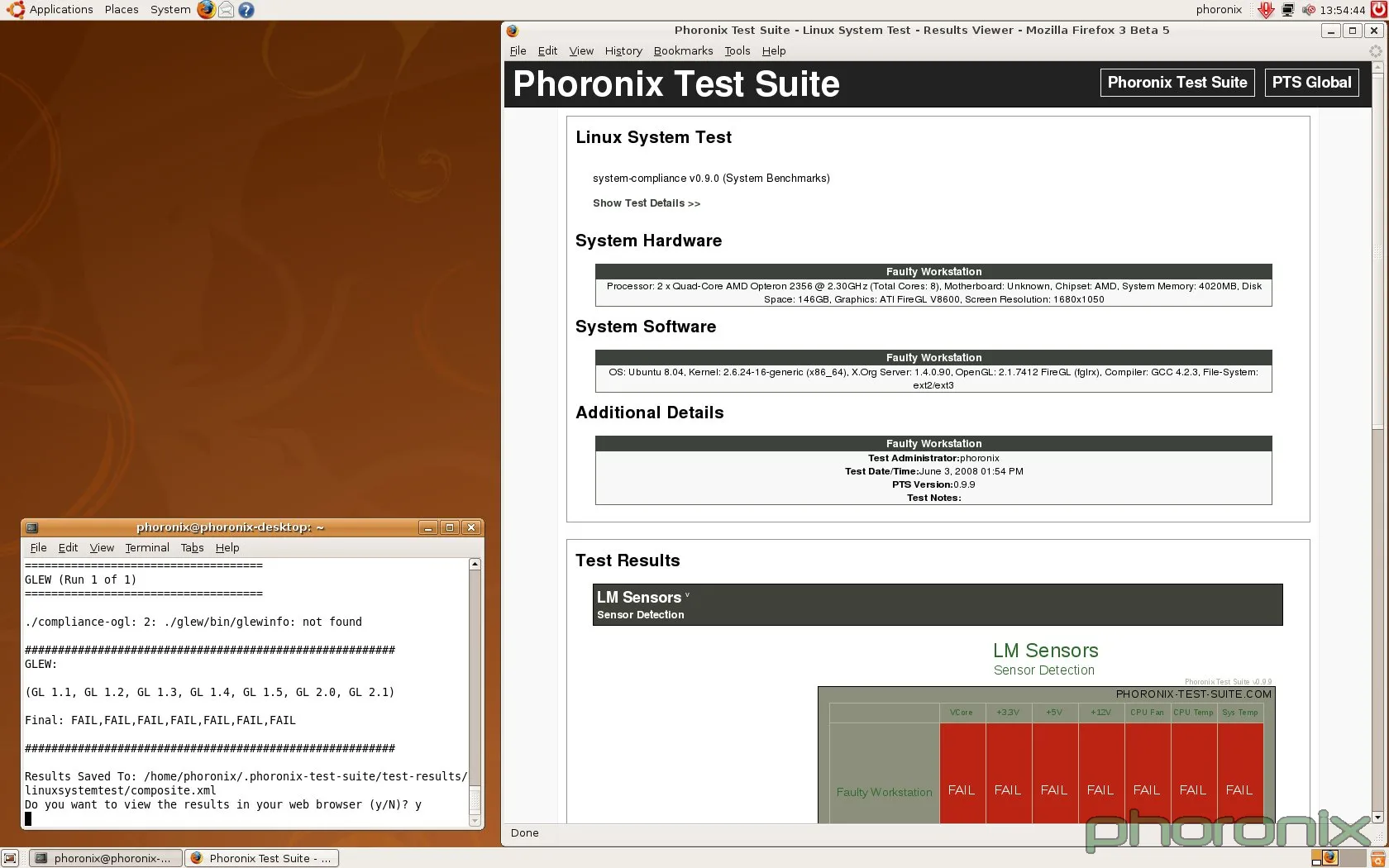
Task: Open the Trash icon in bottom panel
Action: pos(1377,858)
